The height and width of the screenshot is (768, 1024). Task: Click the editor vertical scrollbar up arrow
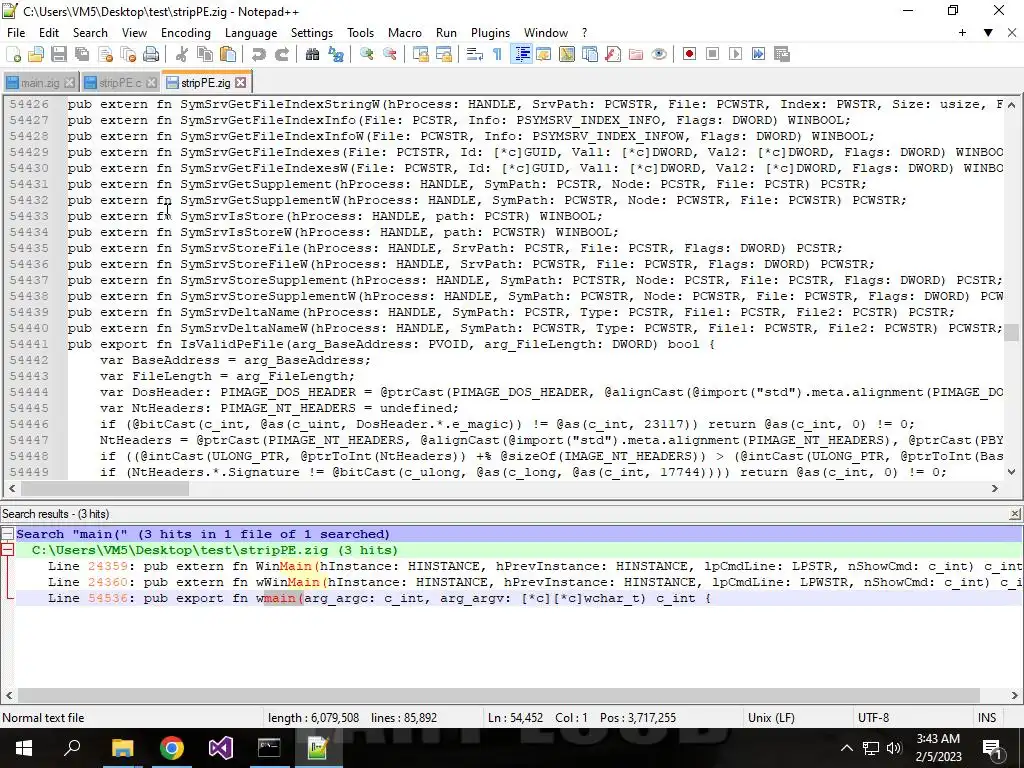point(1012,104)
